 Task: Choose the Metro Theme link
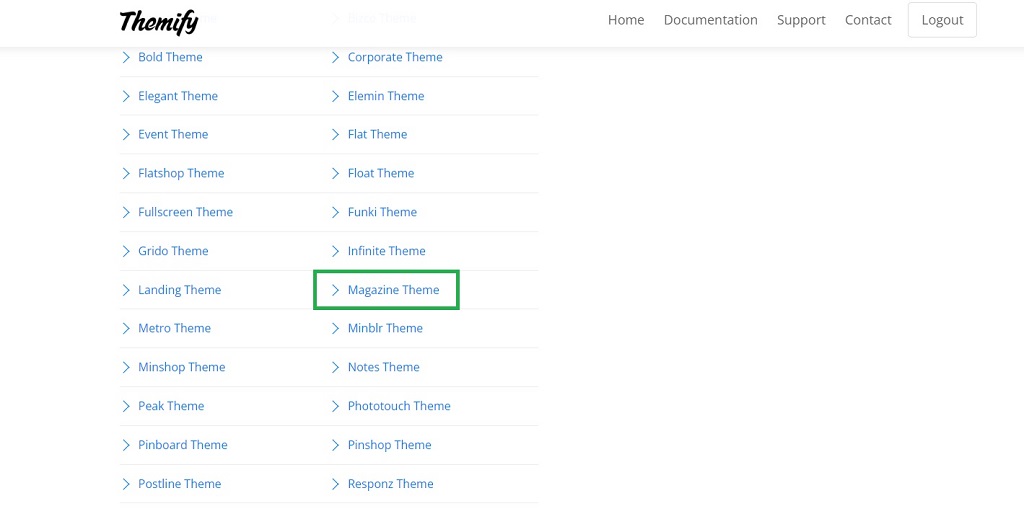pos(174,329)
